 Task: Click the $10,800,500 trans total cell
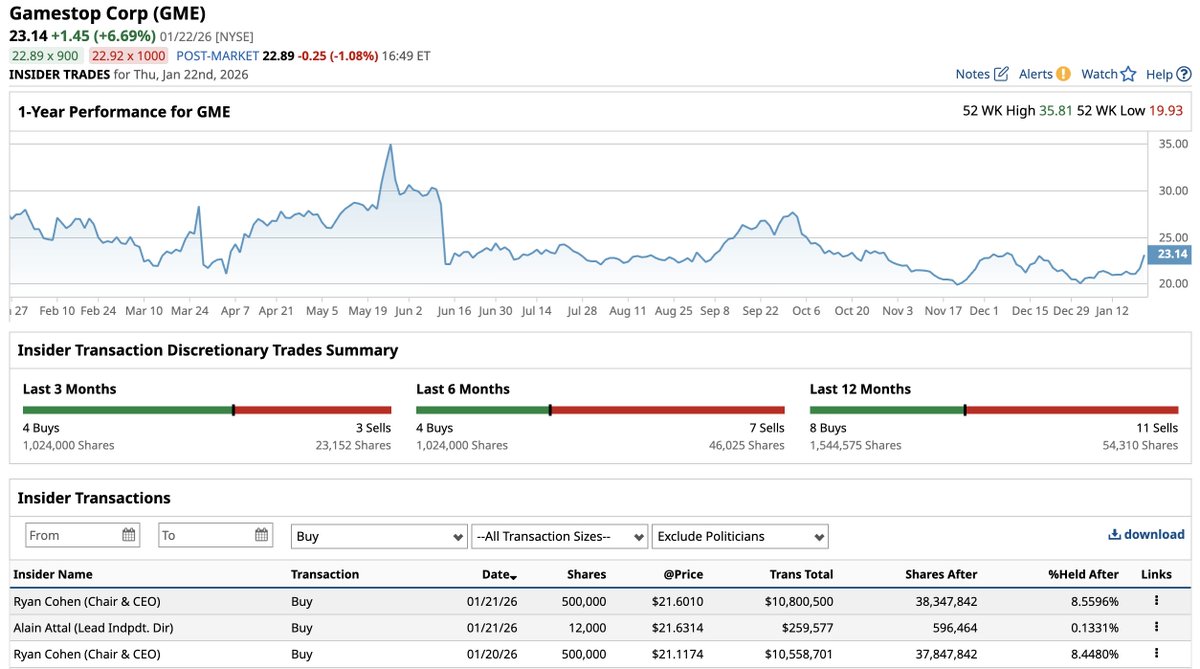(797, 601)
